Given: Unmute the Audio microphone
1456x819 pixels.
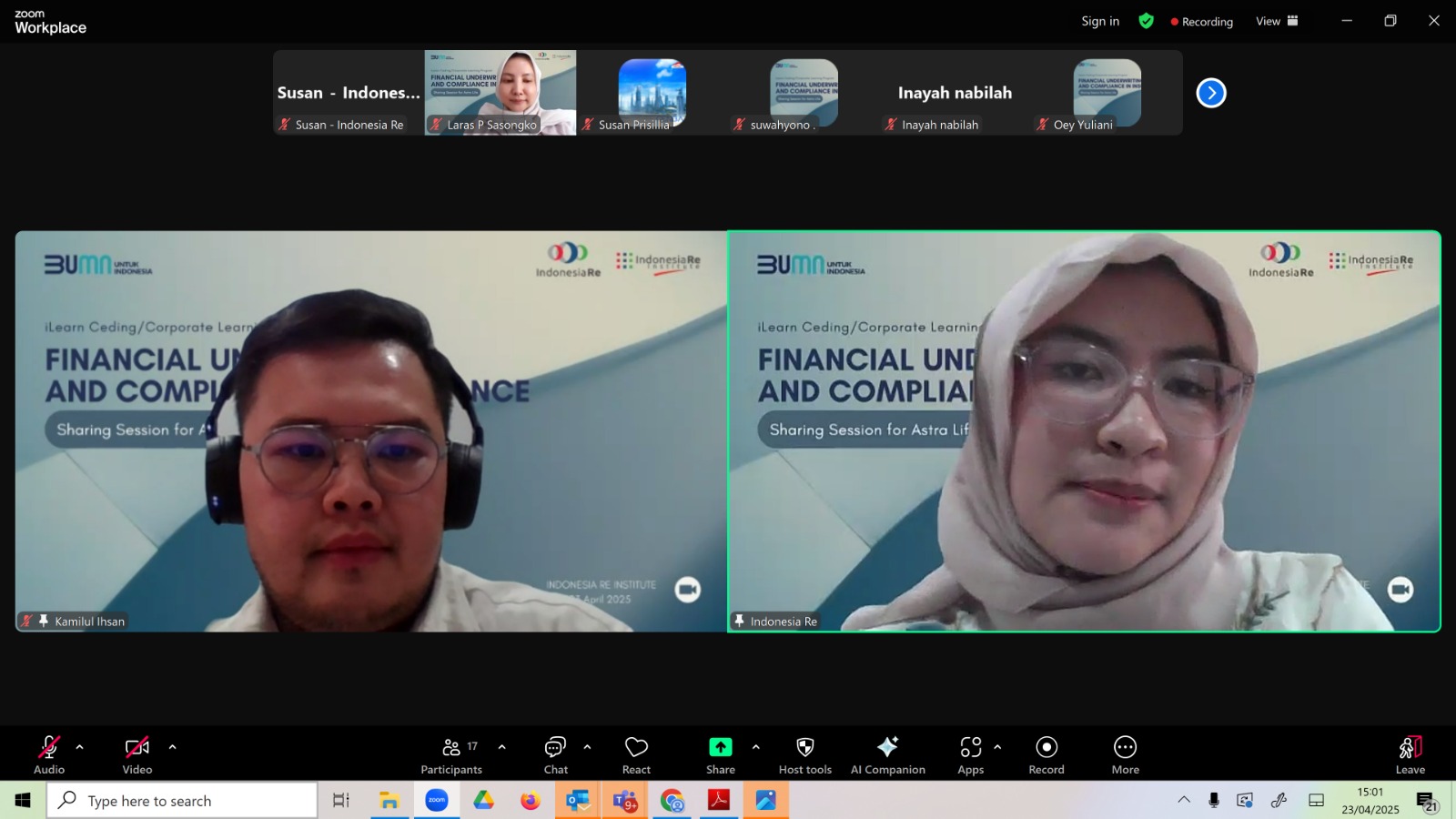Looking at the screenshot, I should [49, 755].
